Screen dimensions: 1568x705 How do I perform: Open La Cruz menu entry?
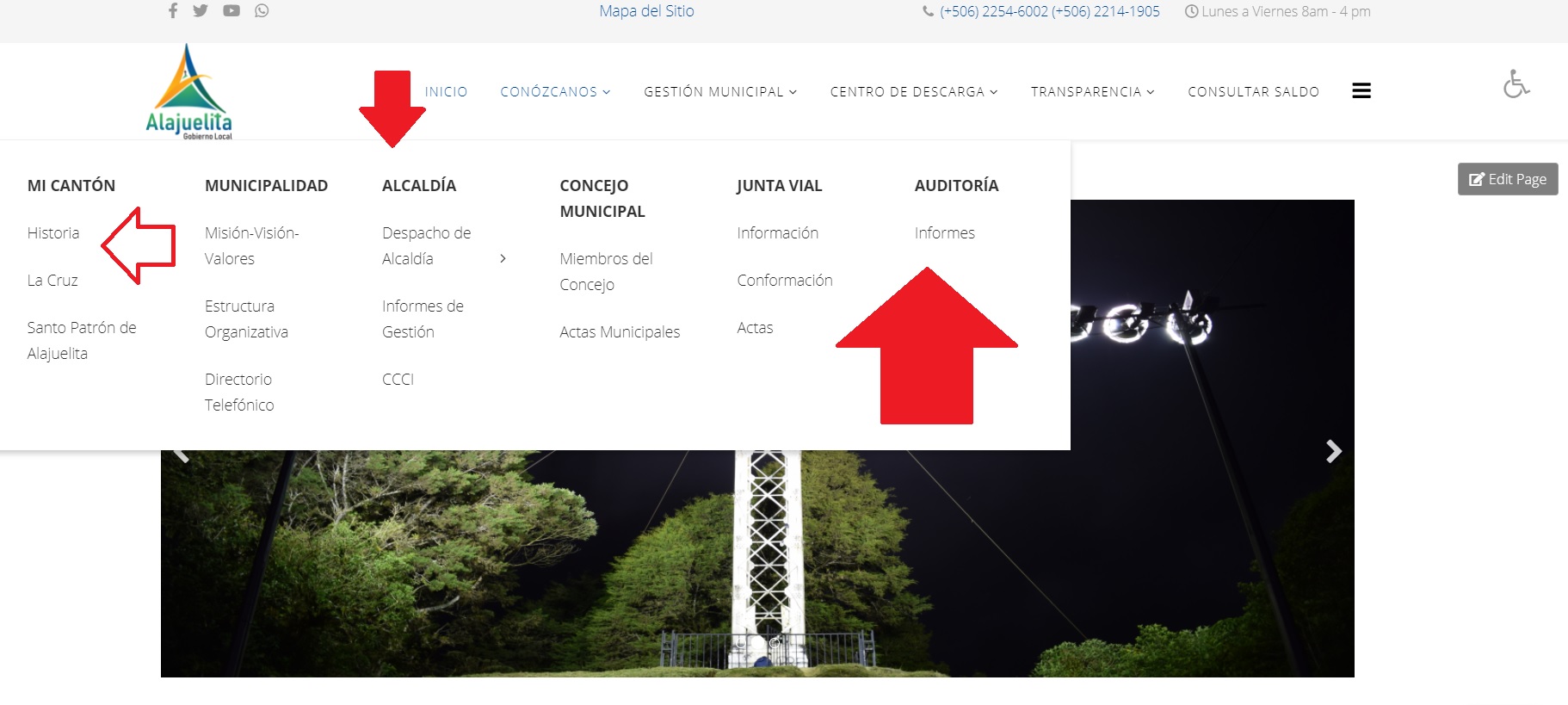coord(52,280)
